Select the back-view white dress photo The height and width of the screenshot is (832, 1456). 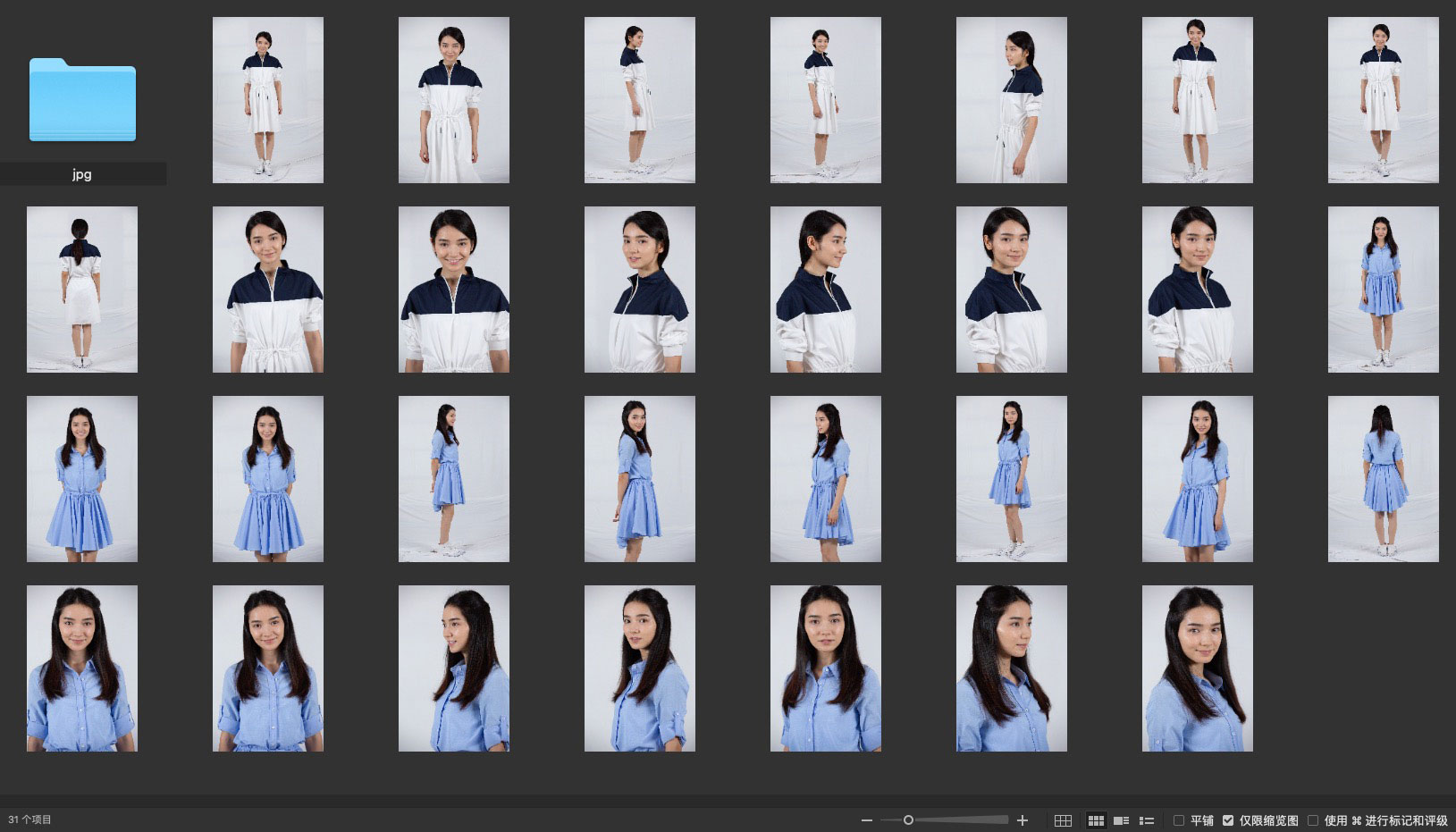click(82, 290)
